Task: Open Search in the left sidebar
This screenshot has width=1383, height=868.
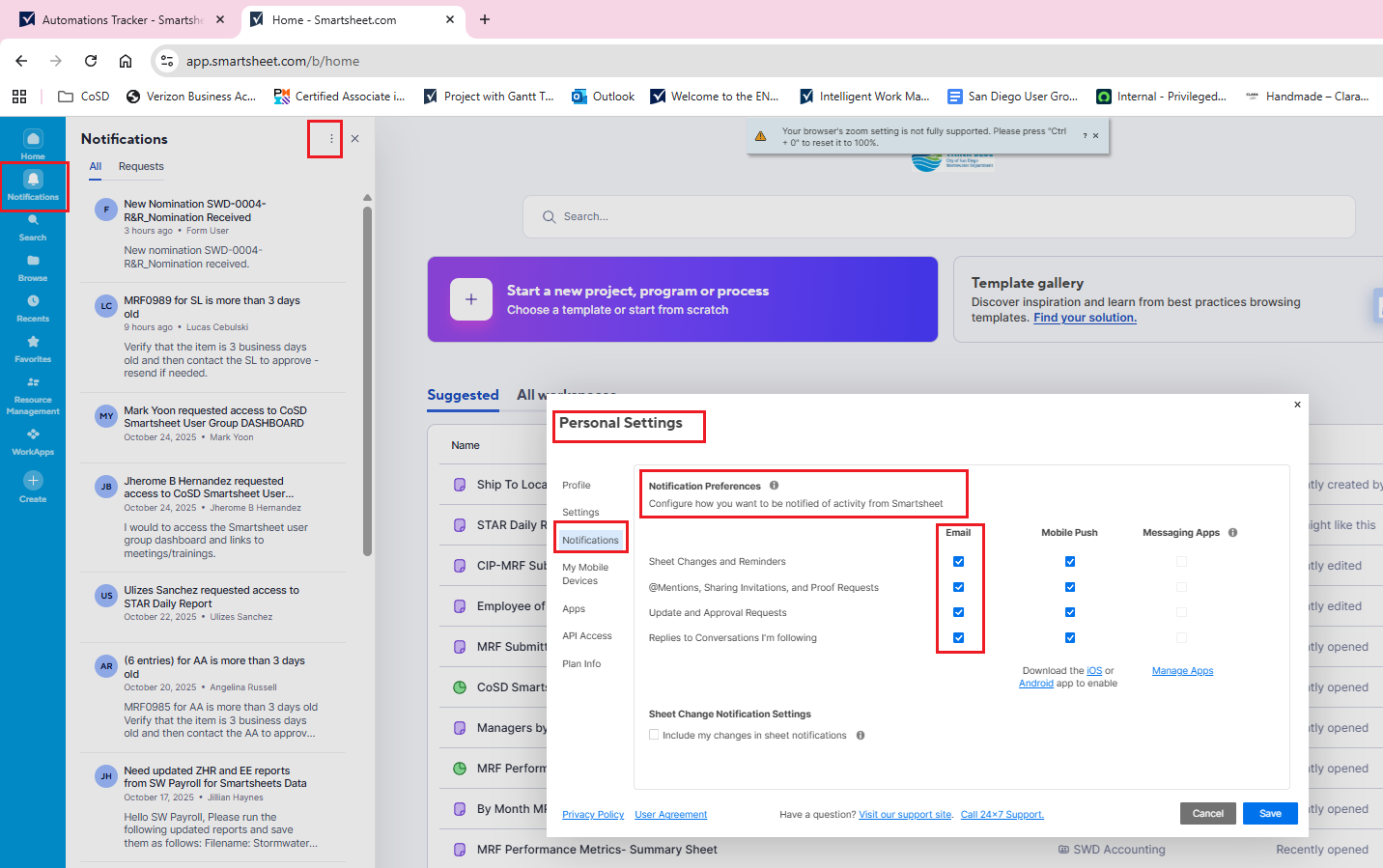Action: pyautogui.click(x=33, y=227)
